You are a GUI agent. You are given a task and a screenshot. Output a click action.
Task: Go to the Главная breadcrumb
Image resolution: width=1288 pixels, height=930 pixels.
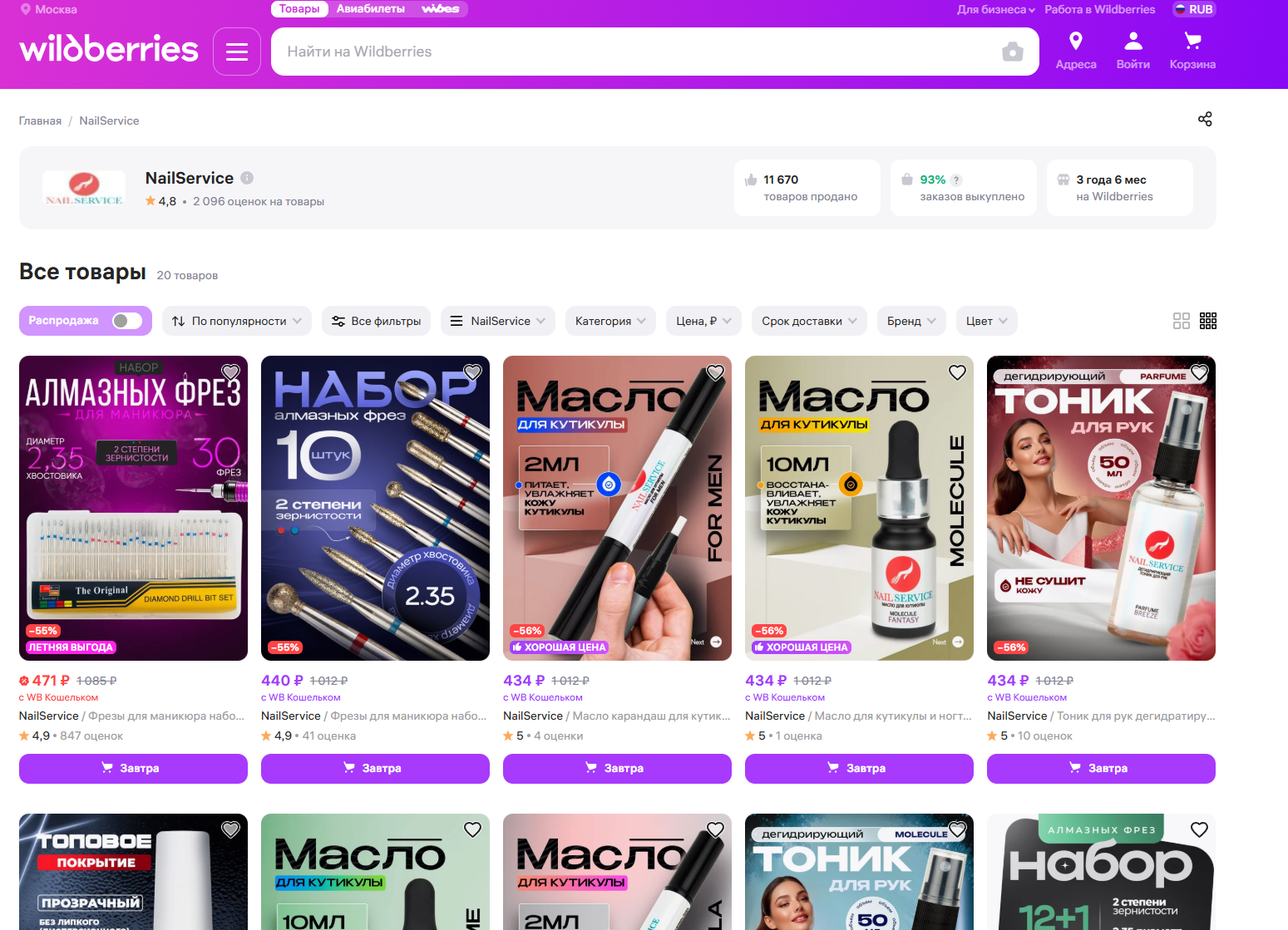[40, 121]
